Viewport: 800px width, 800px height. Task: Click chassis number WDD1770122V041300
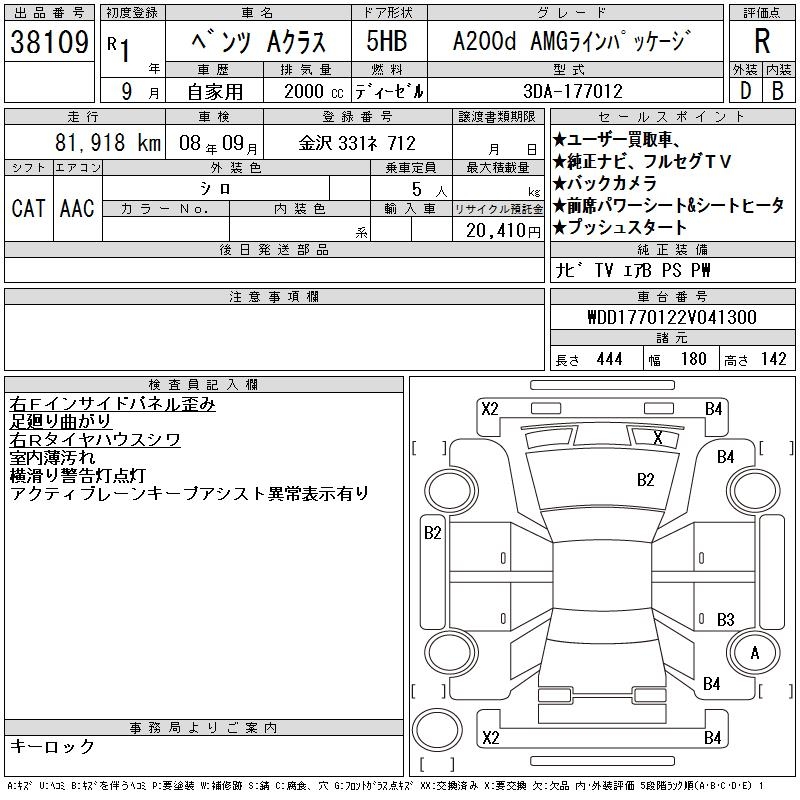(x=672, y=317)
